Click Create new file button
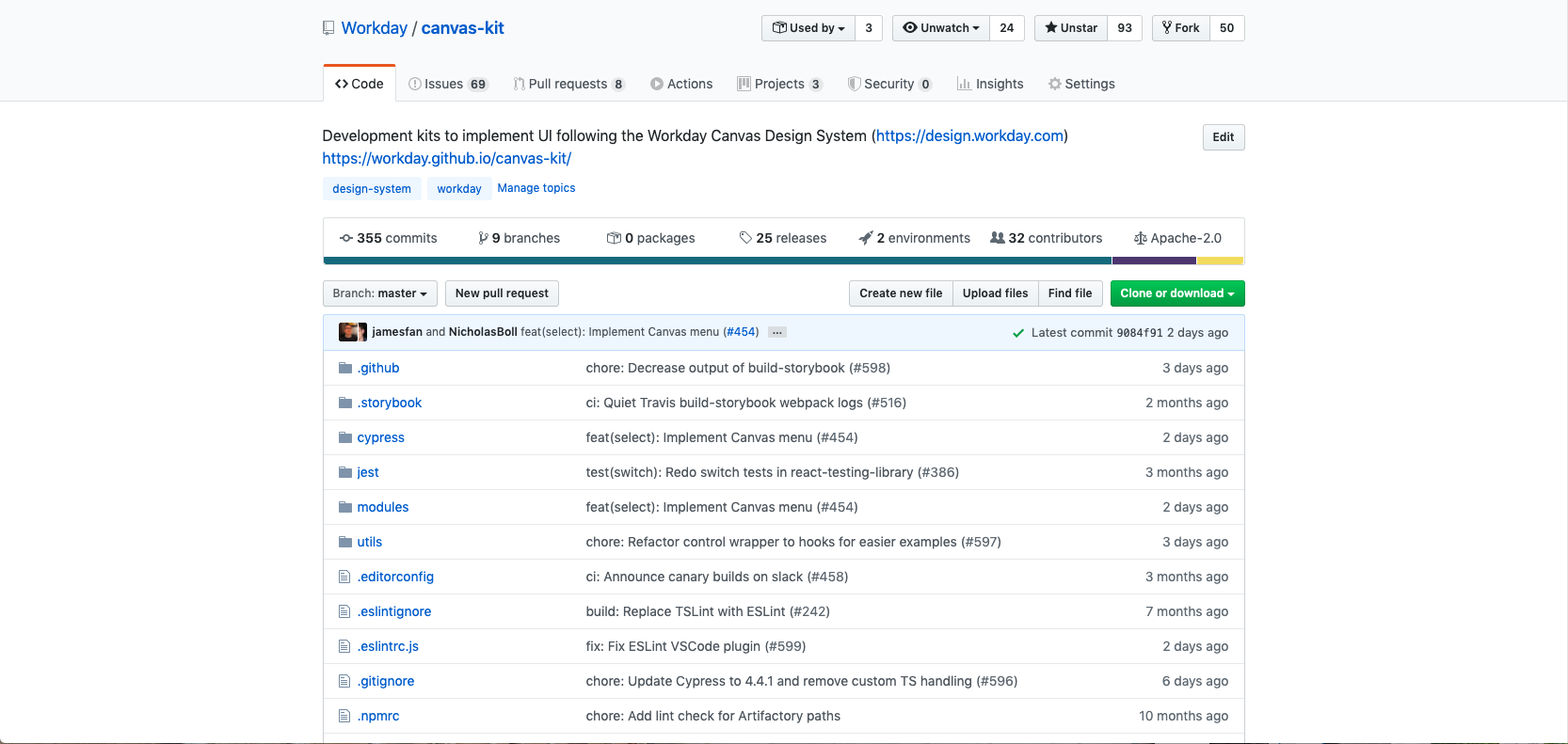Image resolution: width=1568 pixels, height=744 pixels. pyautogui.click(x=901, y=293)
